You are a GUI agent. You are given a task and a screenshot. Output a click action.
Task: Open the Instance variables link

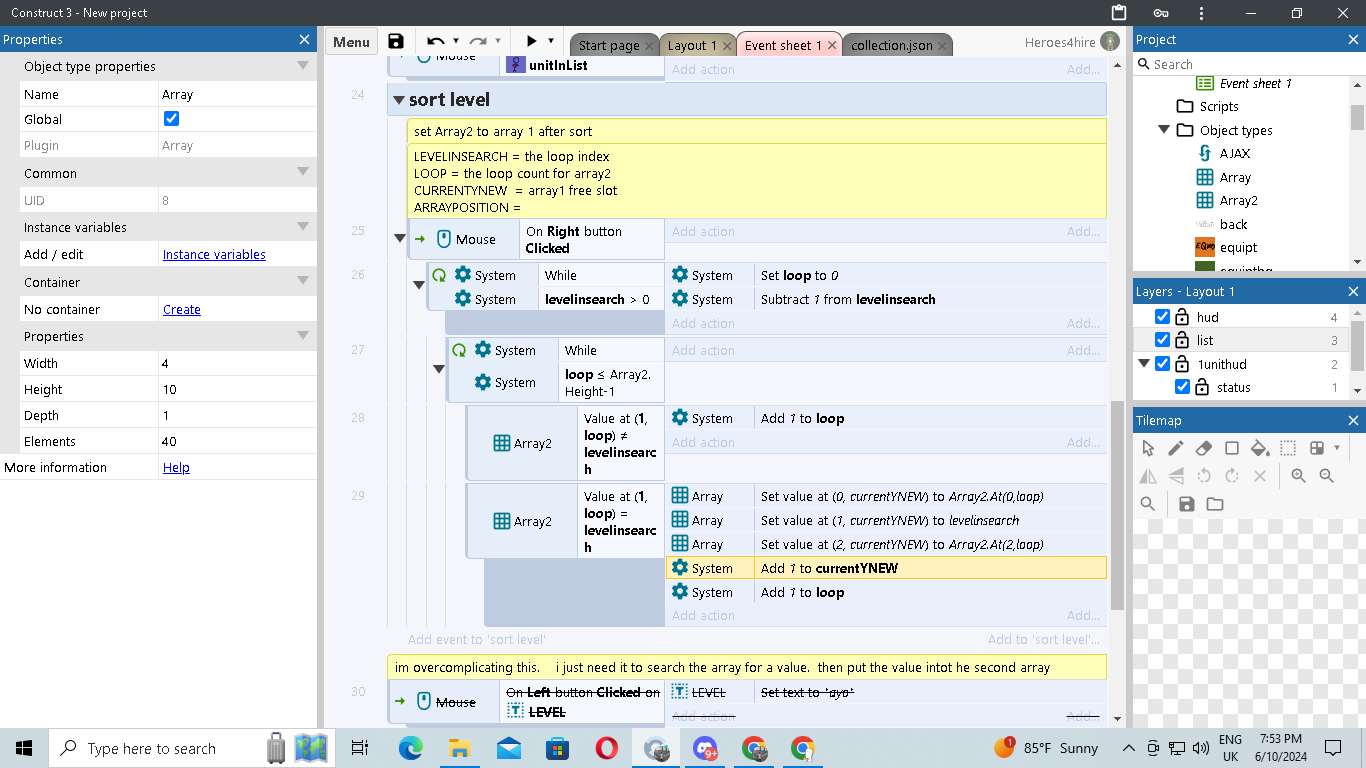pyautogui.click(x=214, y=255)
